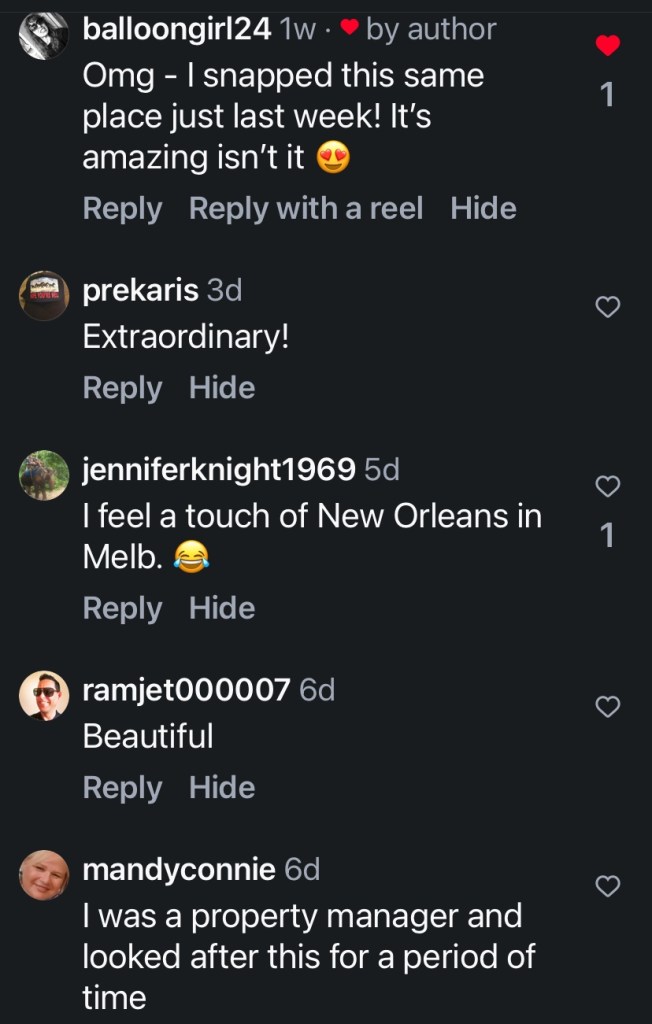Open balloongirl24's profile picture
The image size is (652, 1024).
pos(45,35)
